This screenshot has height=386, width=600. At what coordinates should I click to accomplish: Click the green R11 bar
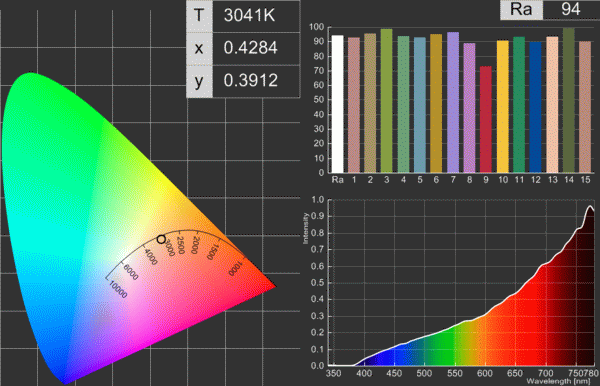click(x=519, y=104)
